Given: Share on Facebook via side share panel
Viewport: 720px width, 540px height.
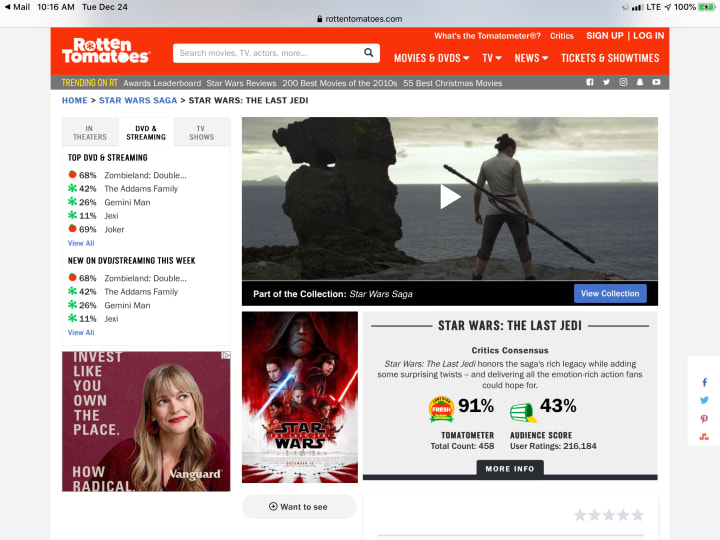Looking at the screenshot, I should coord(704,382).
